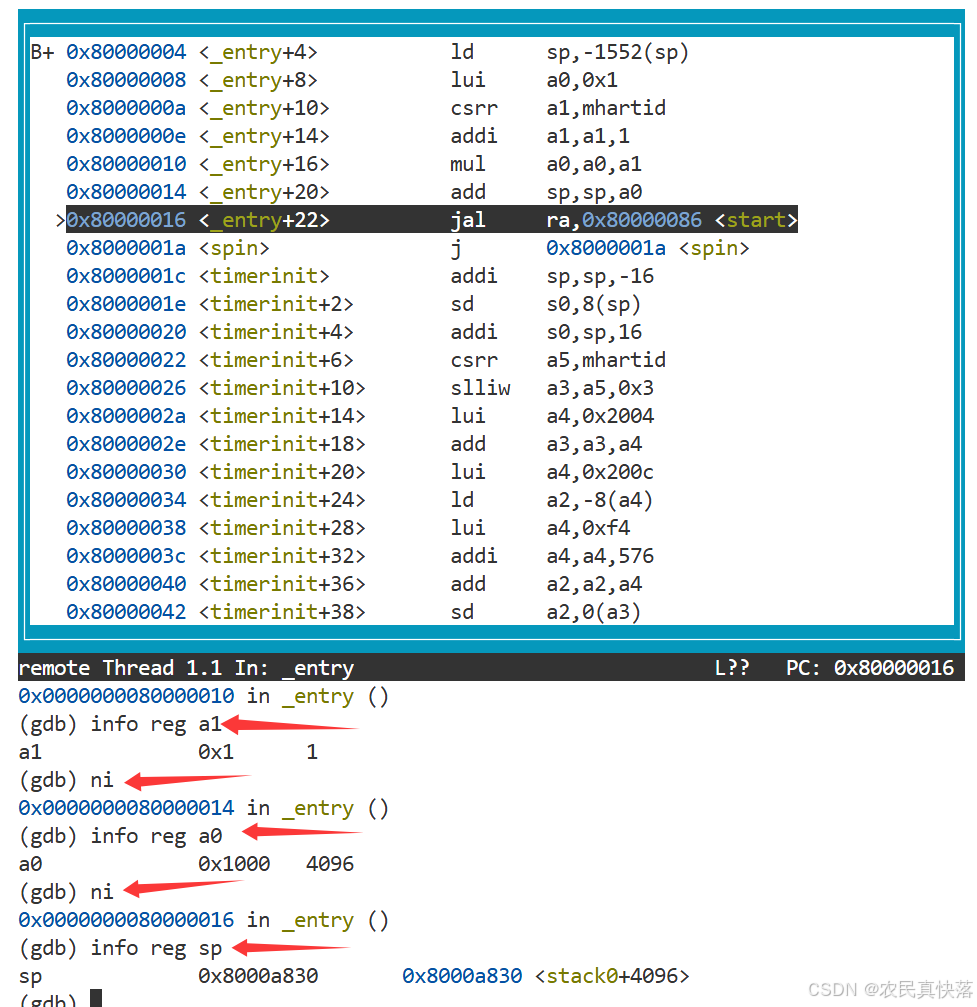Screen dimensions: 977x1007
Task: Click the red arrow beside 'info reg a1'
Action: (290, 724)
